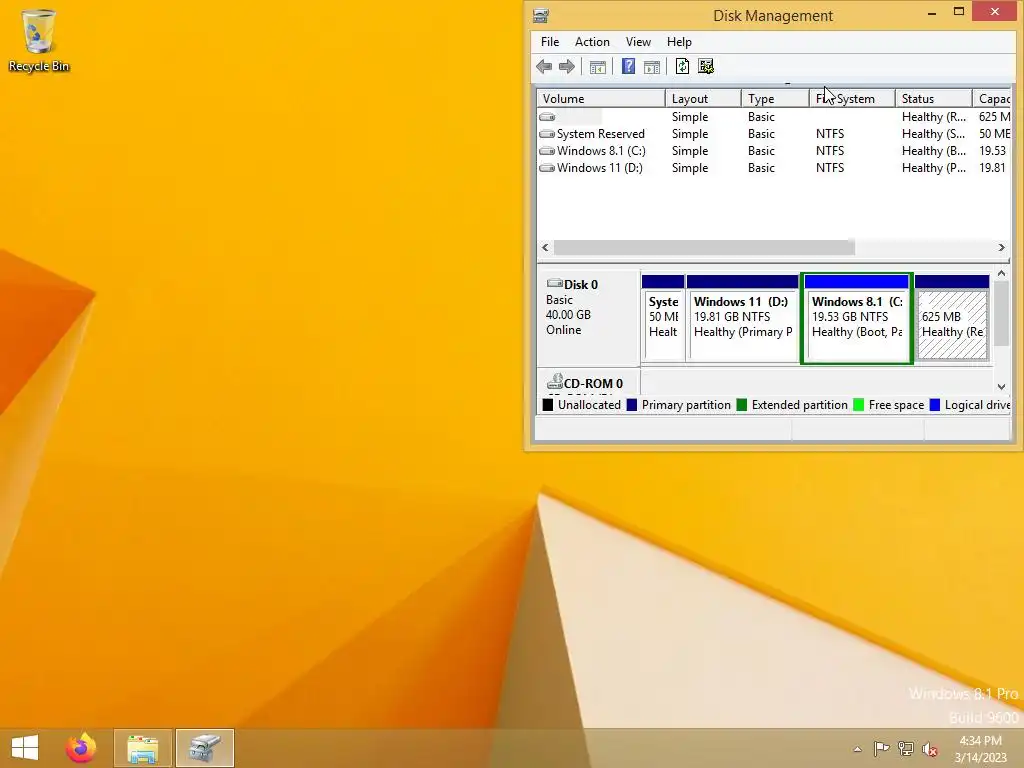
Task: Click the Primary partition legend swatch
Action: pos(632,405)
